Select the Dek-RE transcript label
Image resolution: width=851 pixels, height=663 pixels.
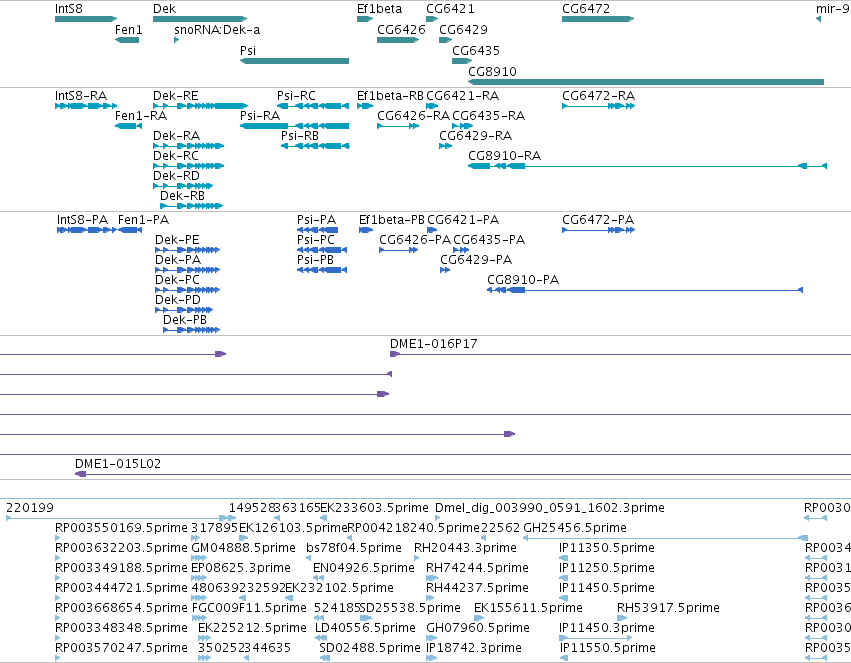coord(176,96)
